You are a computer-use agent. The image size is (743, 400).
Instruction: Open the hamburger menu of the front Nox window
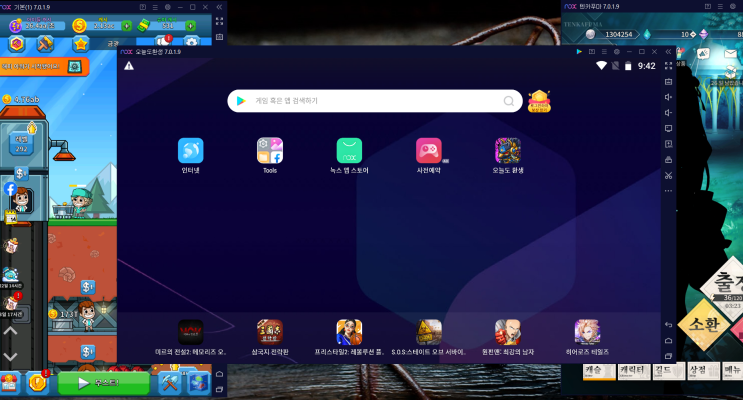(604, 52)
